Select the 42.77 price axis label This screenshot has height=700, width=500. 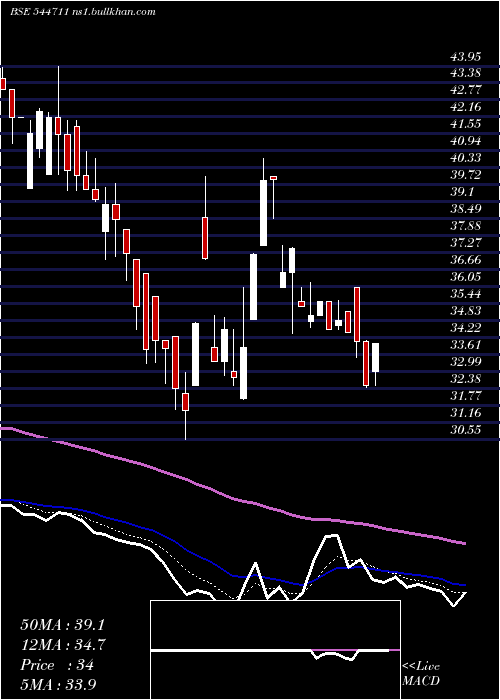(x=466, y=90)
